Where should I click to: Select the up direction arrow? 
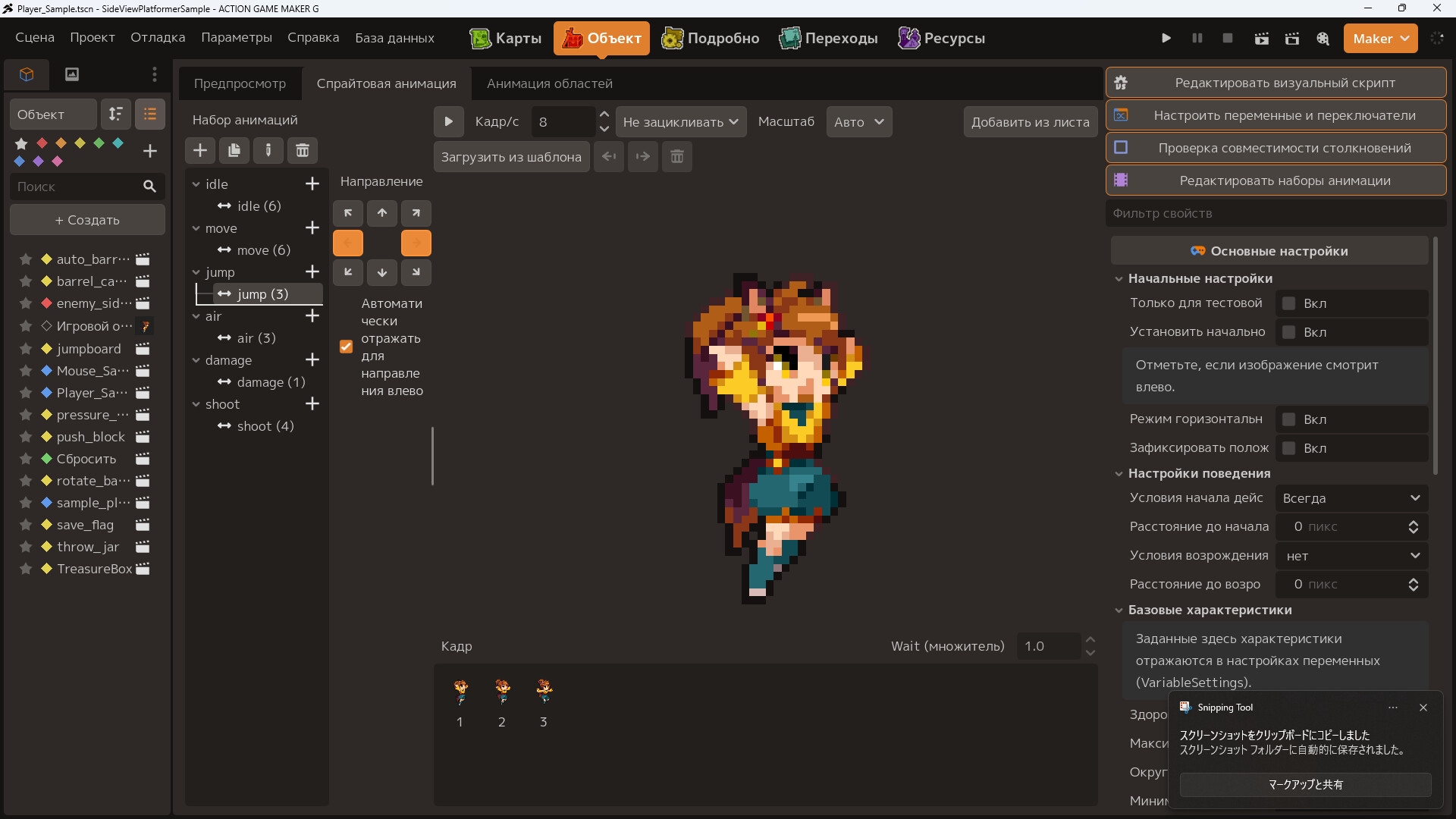point(382,213)
